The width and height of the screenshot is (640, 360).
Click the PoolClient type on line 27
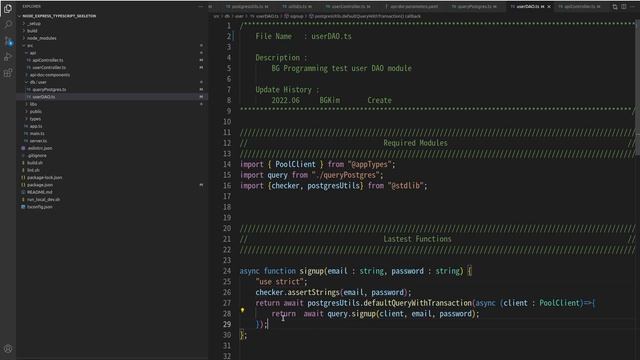[x=559, y=303]
